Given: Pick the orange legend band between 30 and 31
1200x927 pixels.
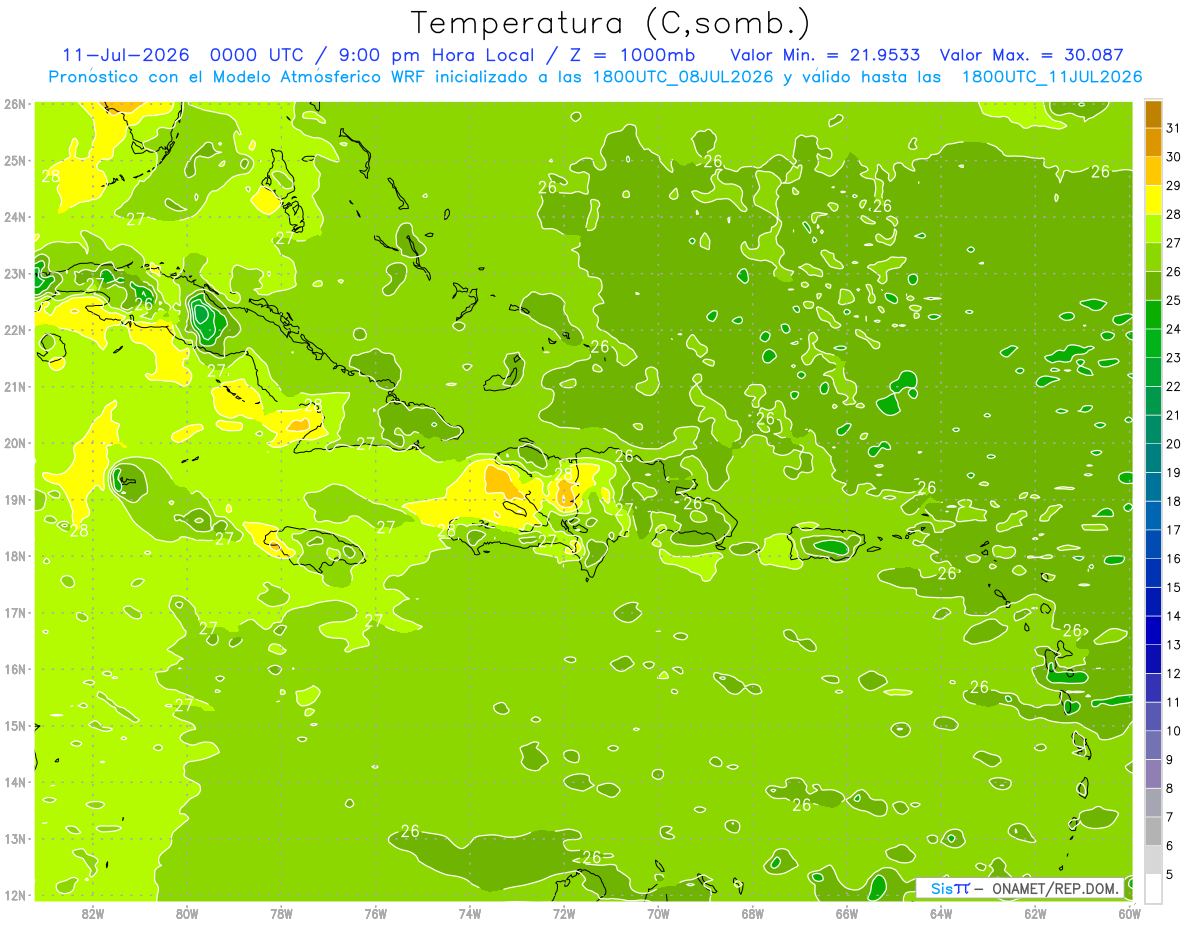Looking at the screenshot, I should click(1154, 143).
